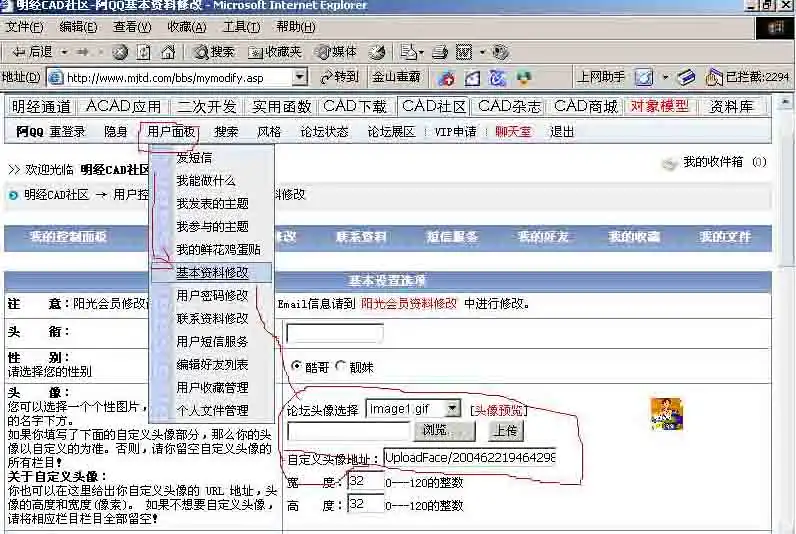Open the 查看(V) menu
This screenshot has width=796, height=534.
point(132,26)
